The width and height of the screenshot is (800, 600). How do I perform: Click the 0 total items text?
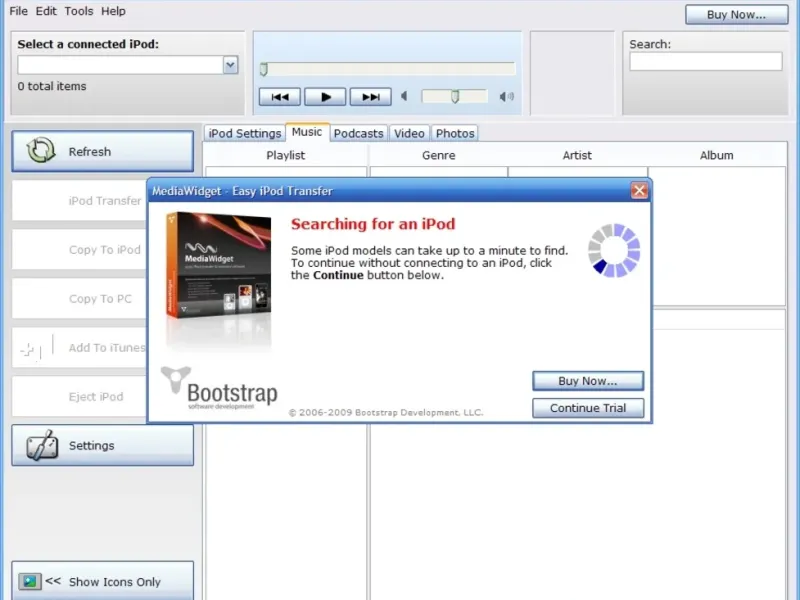[x=52, y=86]
